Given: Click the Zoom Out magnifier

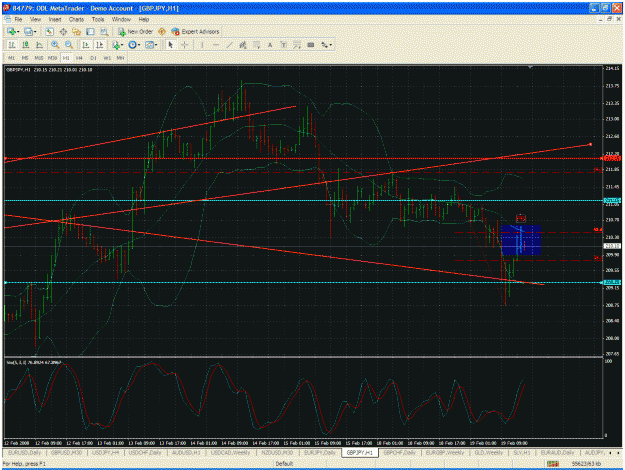Looking at the screenshot, I should [69, 45].
